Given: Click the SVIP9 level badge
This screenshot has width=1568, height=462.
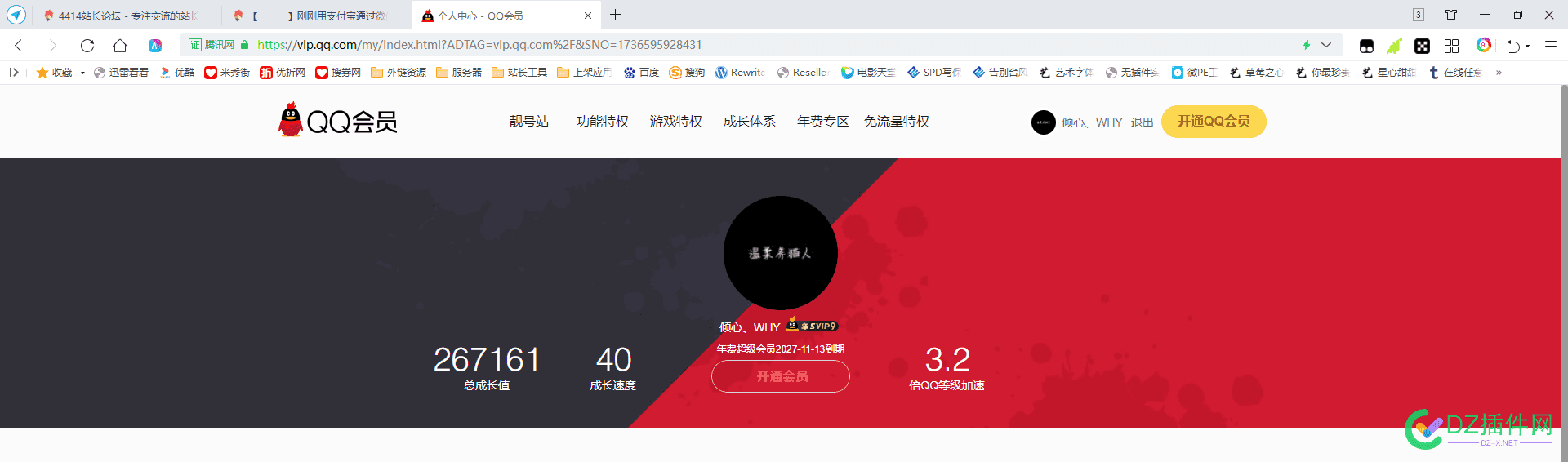Looking at the screenshot, I should [812, 326].
